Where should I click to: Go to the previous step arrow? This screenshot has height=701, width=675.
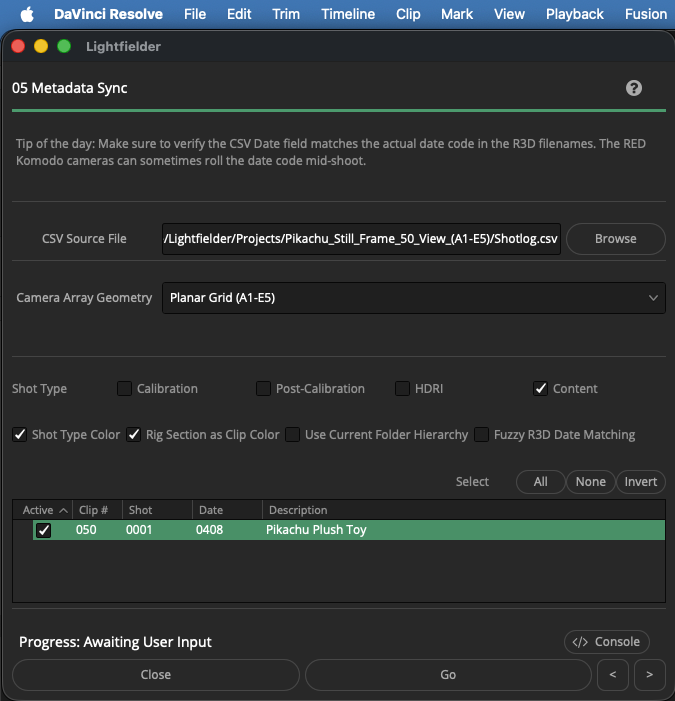(x=613, y=675)
